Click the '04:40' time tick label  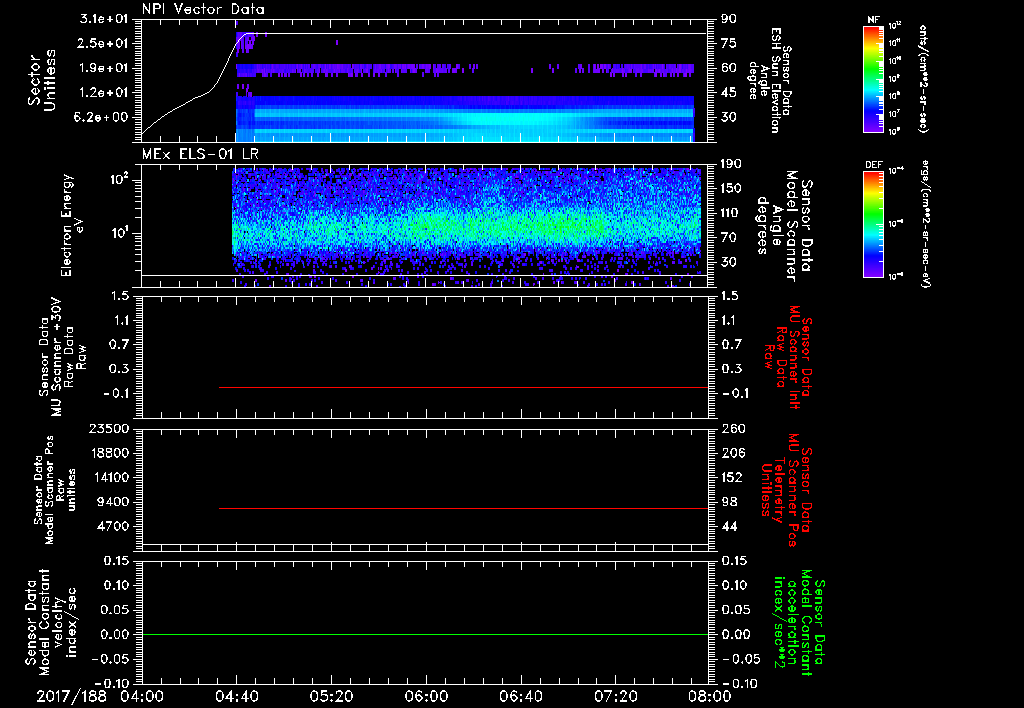point(237,696)
